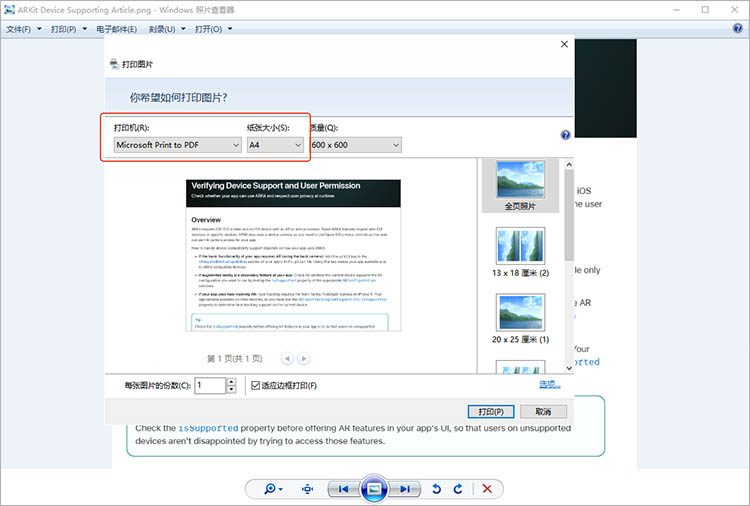Decrease the number of copies

click(231, 389)
